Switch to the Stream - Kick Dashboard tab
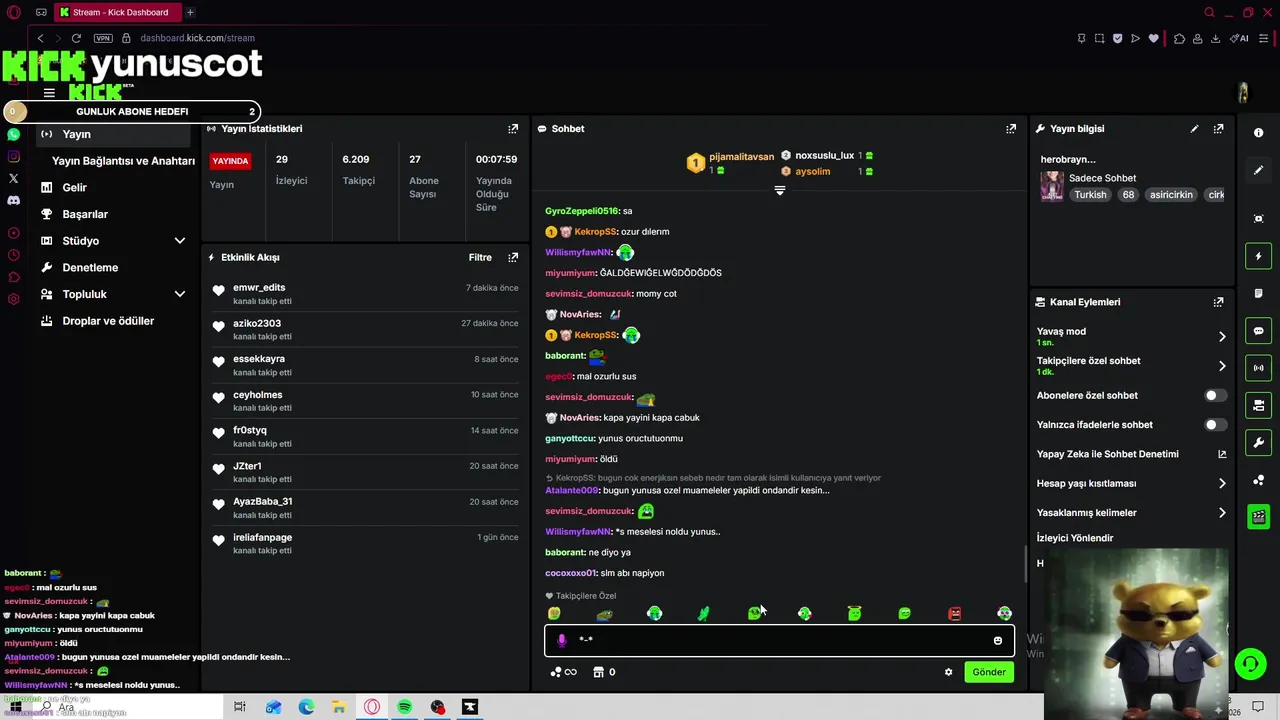 click(x=117, y=12)
